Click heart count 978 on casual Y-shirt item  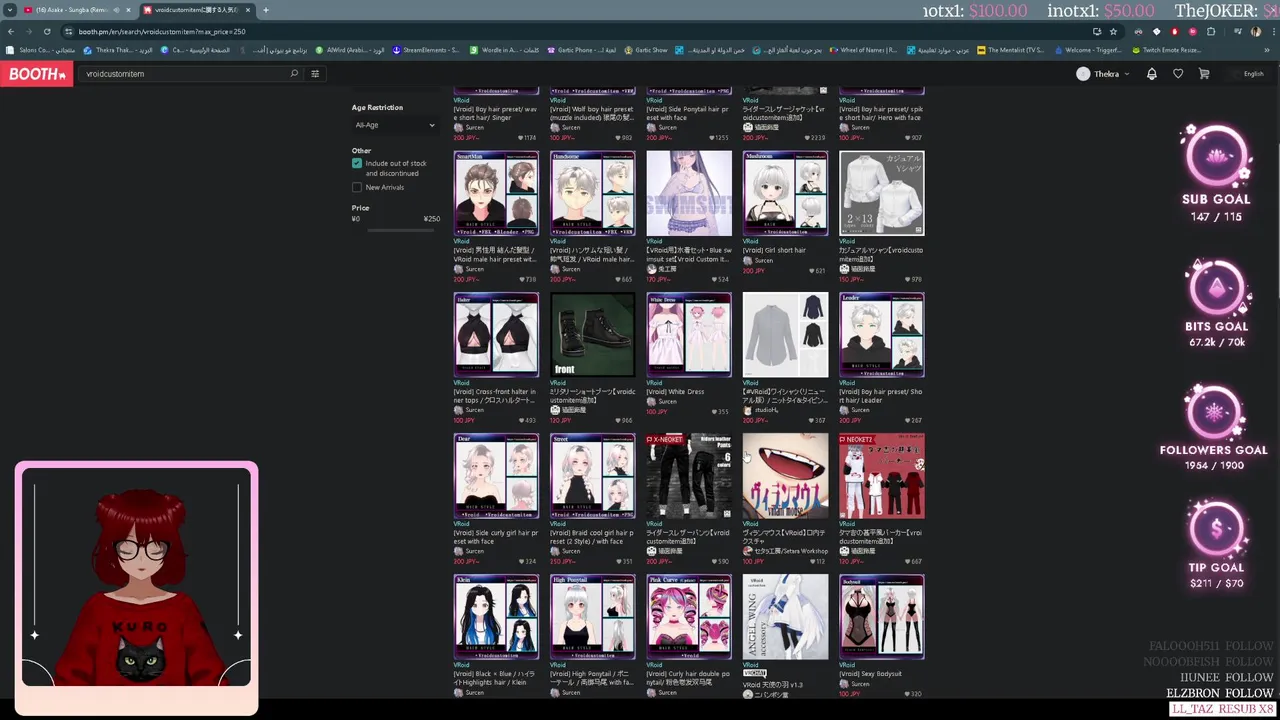point(915,279)
